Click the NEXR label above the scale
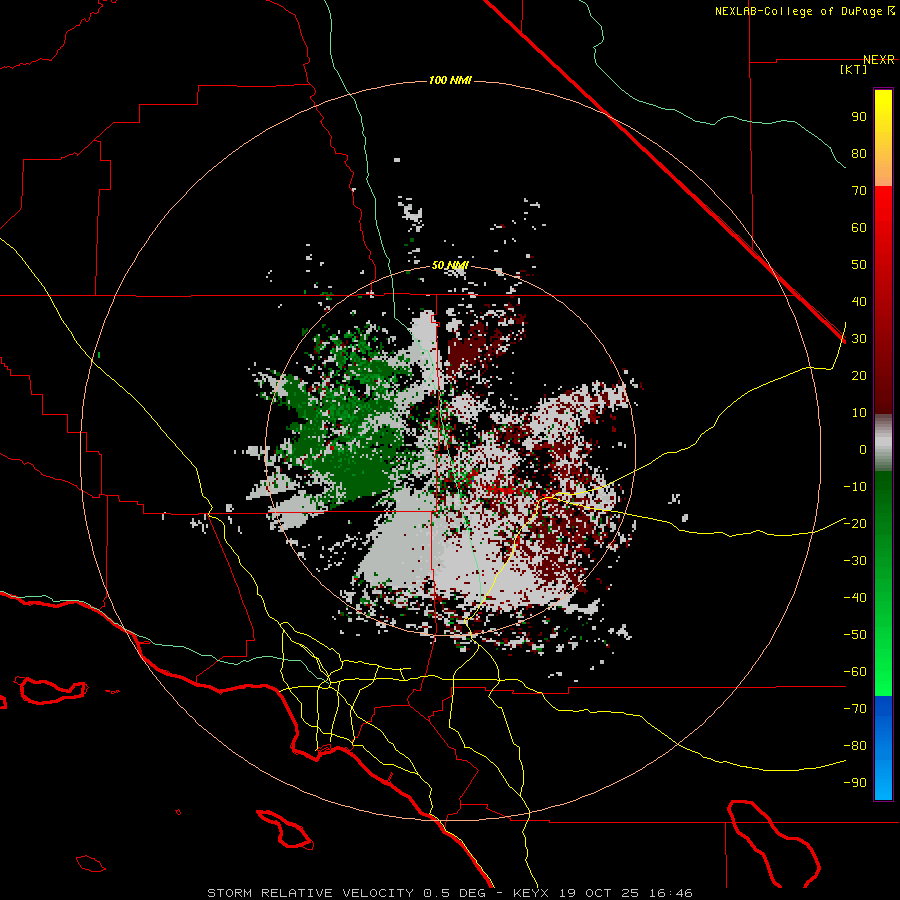Screen dimensions: 900x900 879,59
